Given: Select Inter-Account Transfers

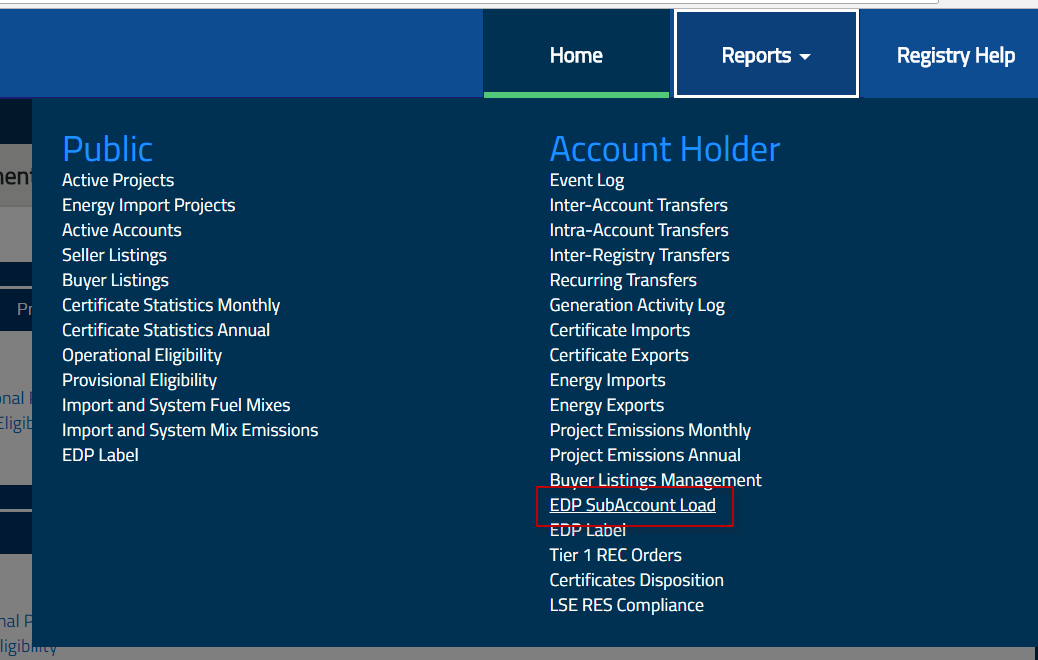Looking at the screenshot, I should pyautogui.click(x=638, y=205).
